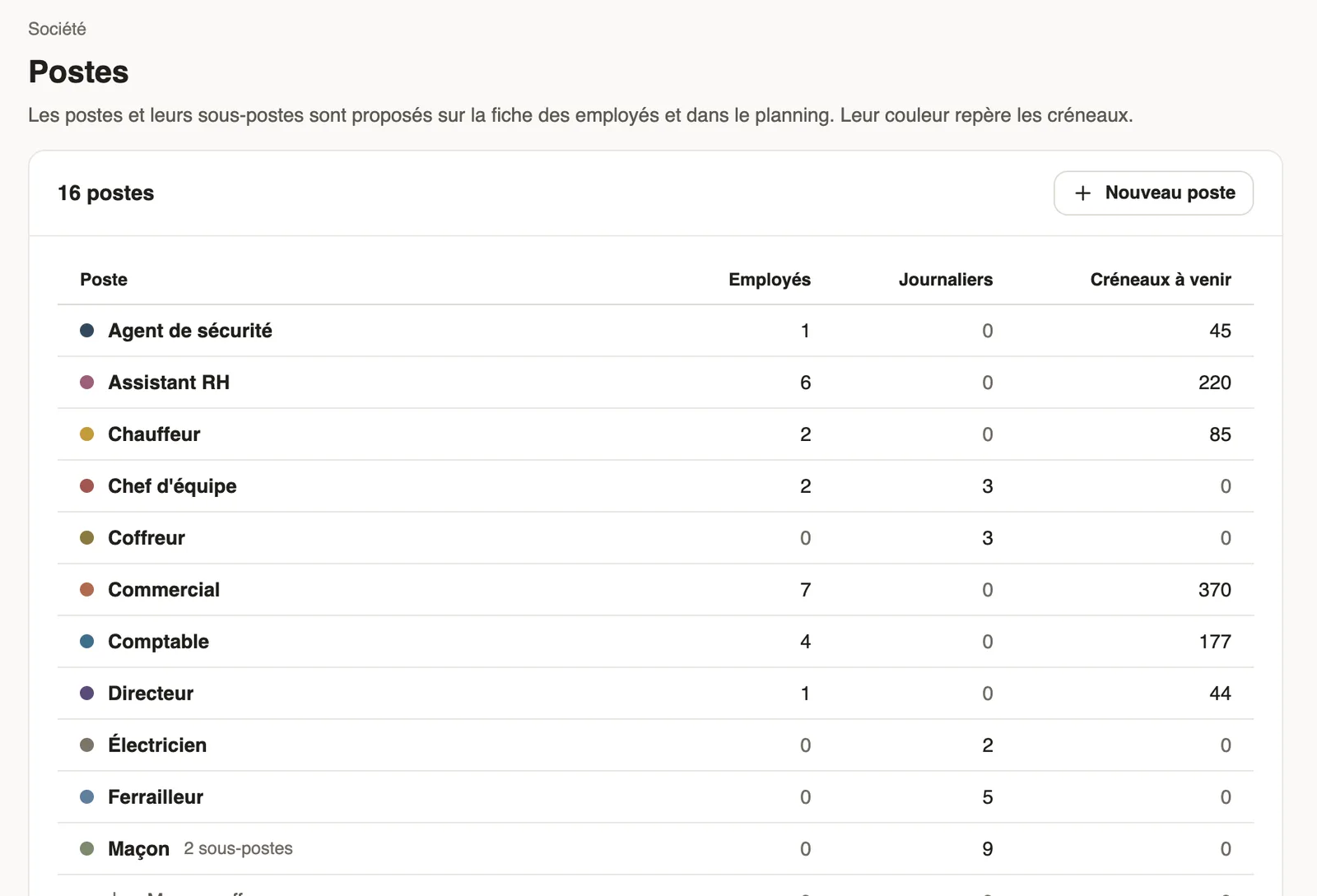1317x896 pixels.
Task: Open the Nouveau poste button
Action: click(x=1153, y=193)
